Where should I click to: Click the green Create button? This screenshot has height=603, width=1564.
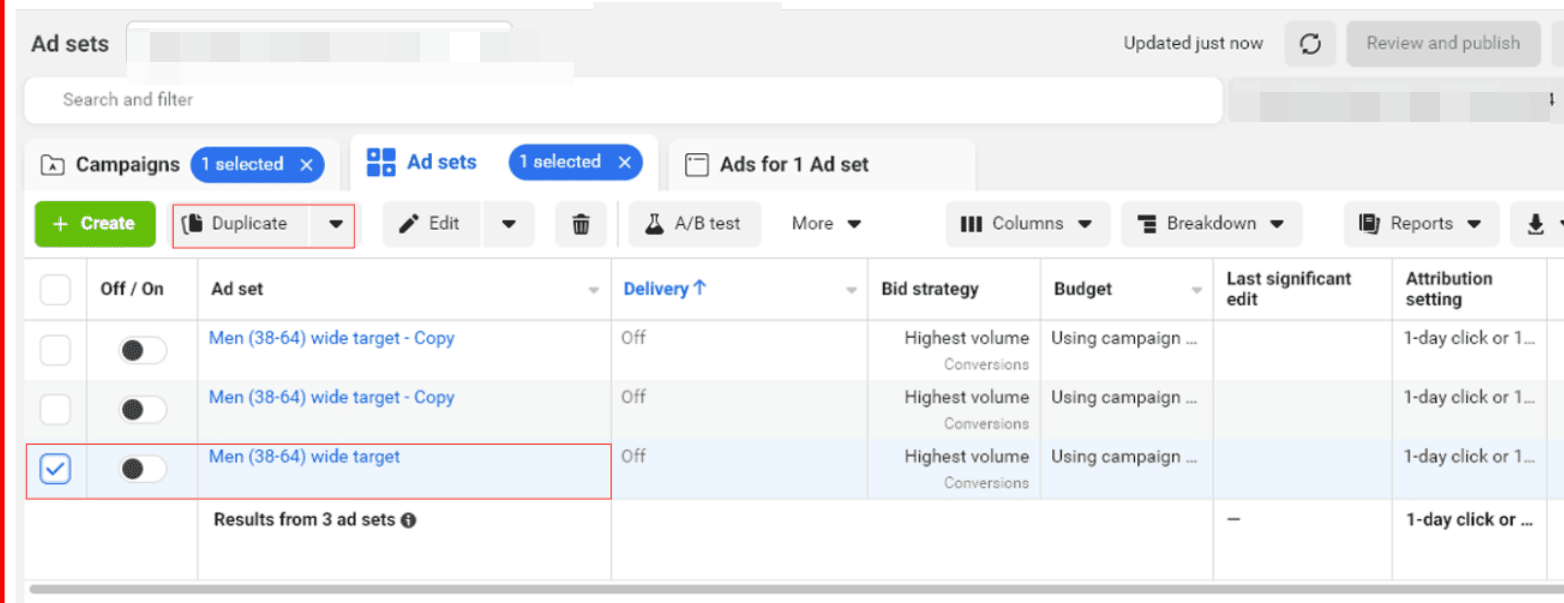coord(95,224)
